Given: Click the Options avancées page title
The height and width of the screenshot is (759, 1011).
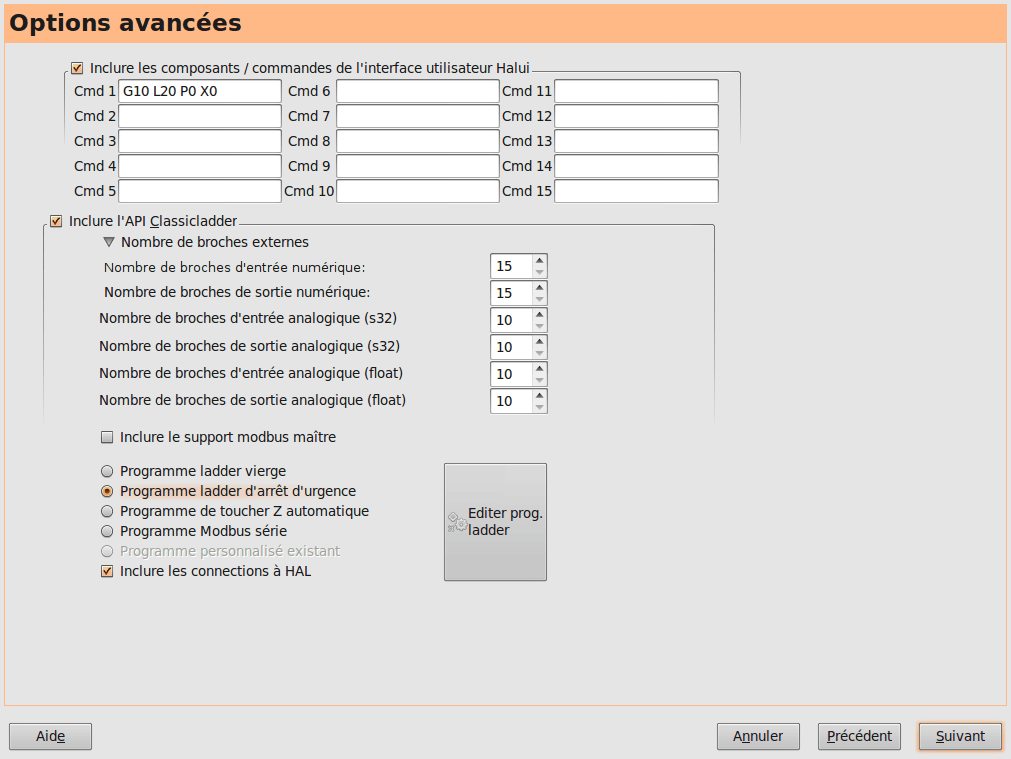Looking at the screenshot, I should pos(125,23).
